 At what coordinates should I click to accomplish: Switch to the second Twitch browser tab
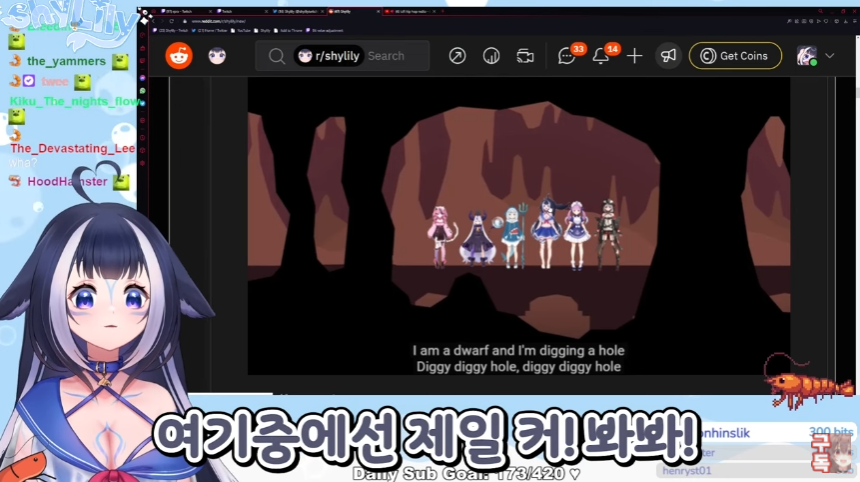coord(240,12)
